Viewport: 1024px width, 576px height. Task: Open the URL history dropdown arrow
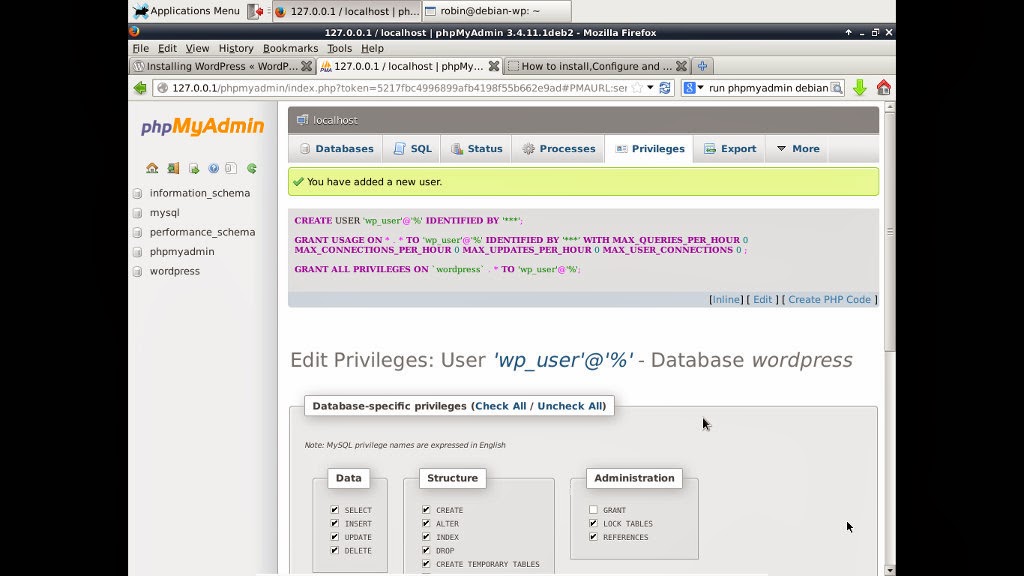tap(650, 88)
